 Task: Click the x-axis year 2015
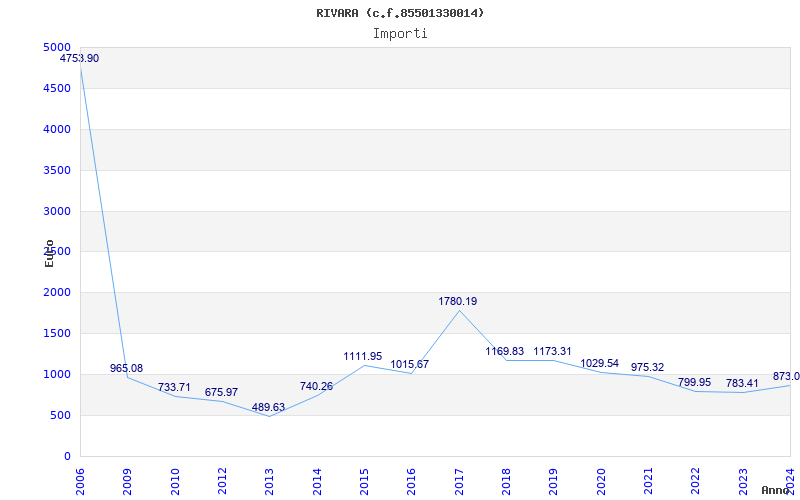point(364,481)
